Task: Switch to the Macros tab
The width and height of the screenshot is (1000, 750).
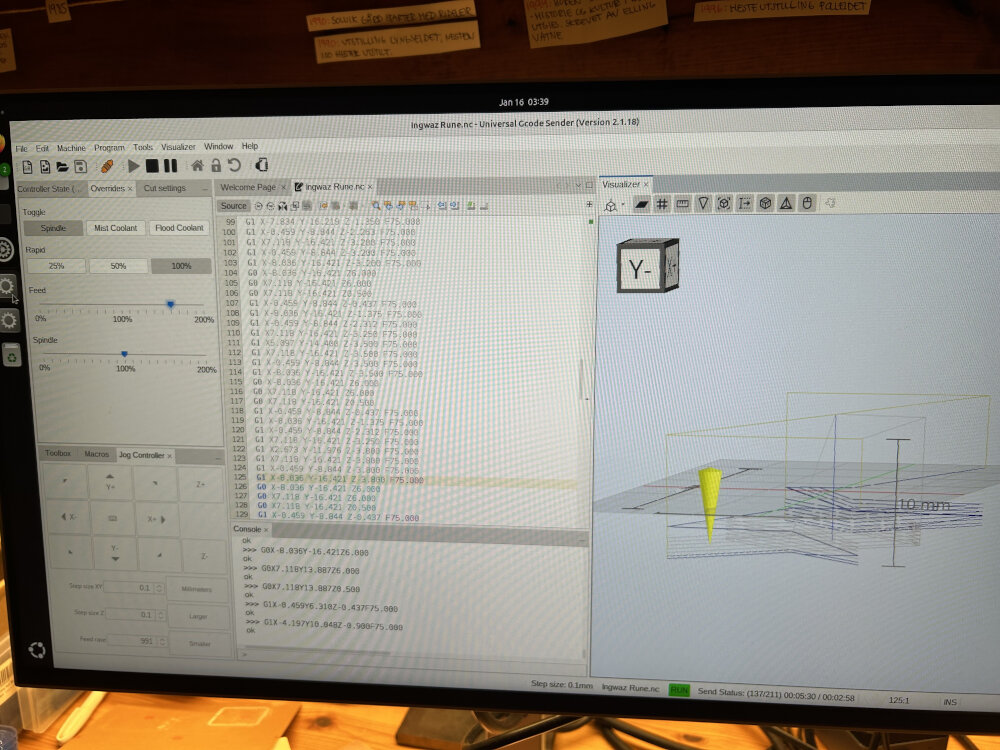Action: [96, 454]
